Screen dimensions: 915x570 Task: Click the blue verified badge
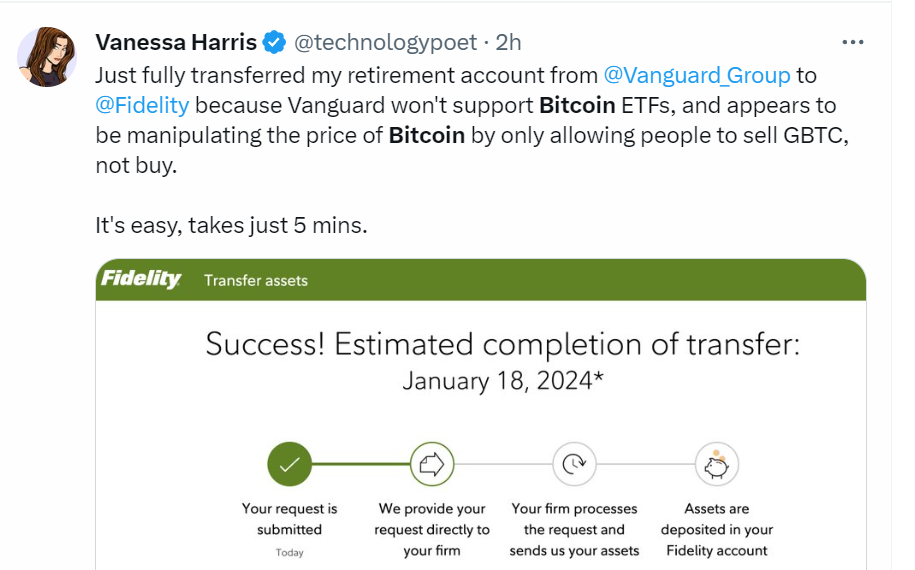click(x=274, y=43)
